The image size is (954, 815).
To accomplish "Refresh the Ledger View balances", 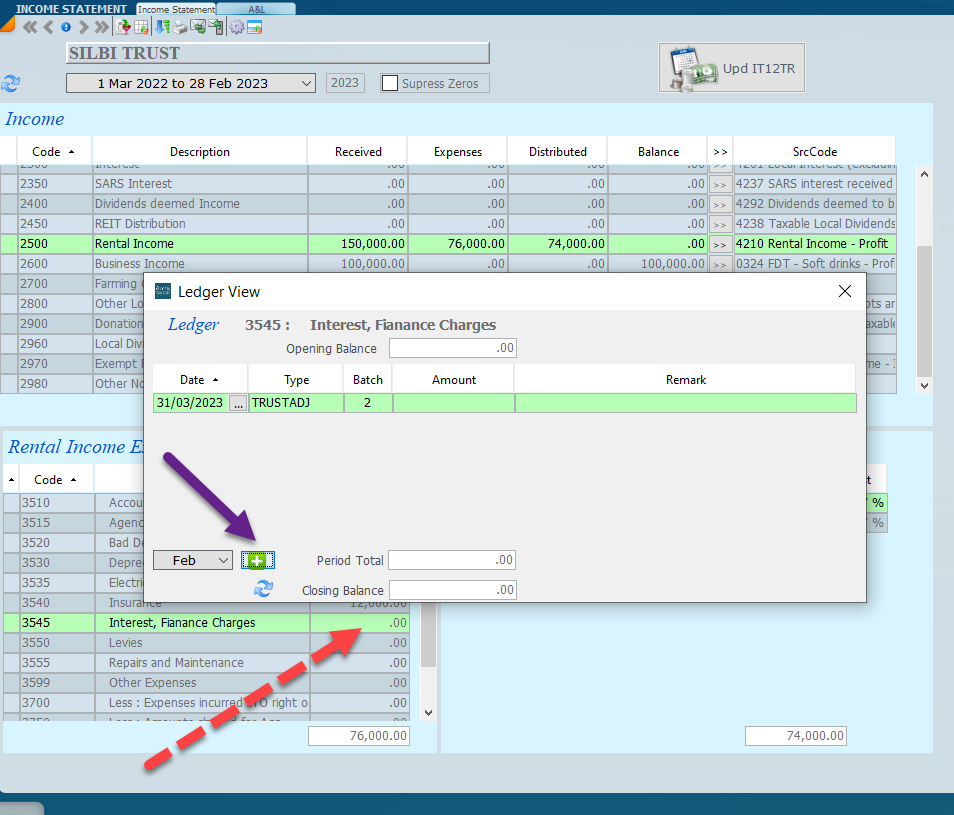I will tap(263, 590).
